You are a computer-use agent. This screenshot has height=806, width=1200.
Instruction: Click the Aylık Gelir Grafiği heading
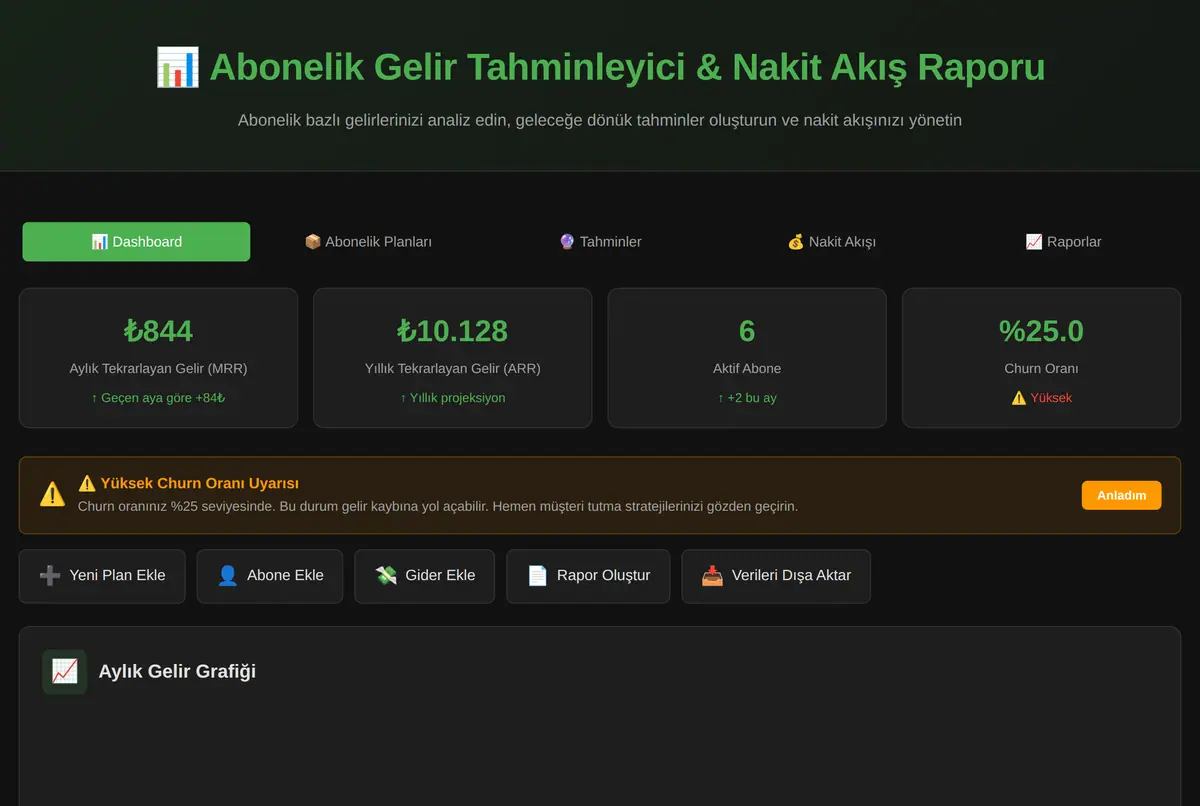(177, 672)
